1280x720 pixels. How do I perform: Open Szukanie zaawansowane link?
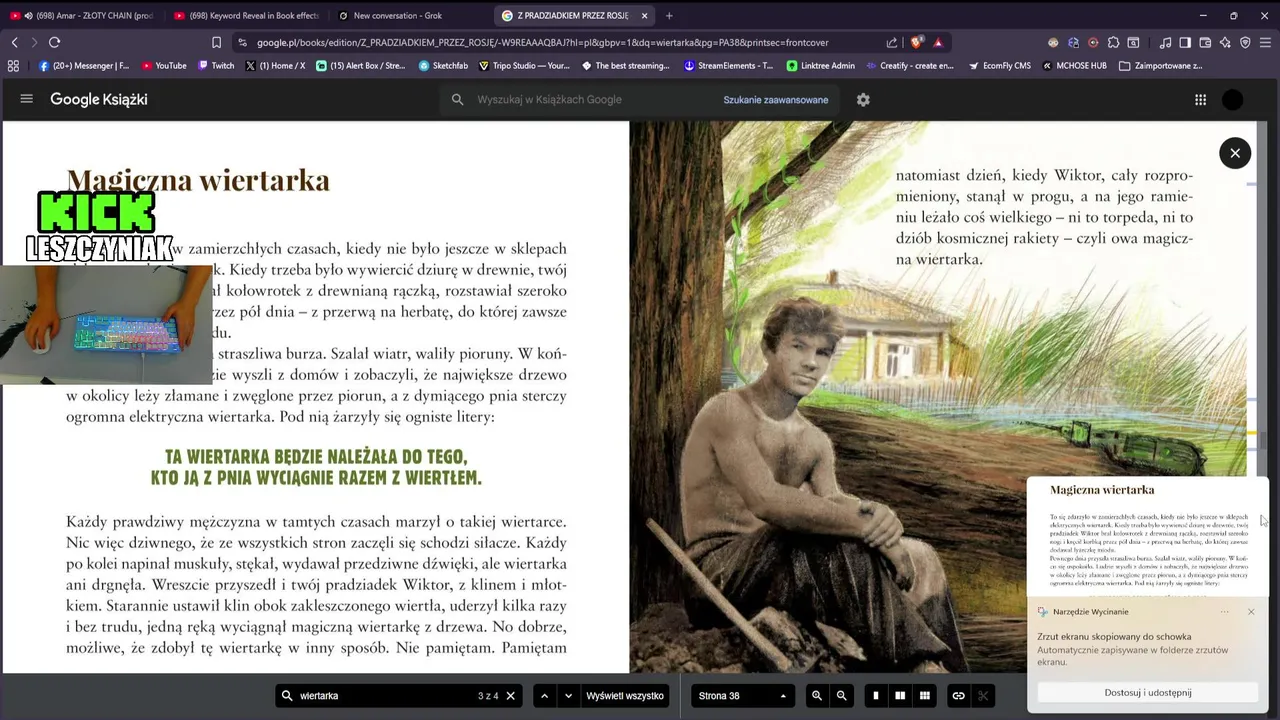coord(776,100)
